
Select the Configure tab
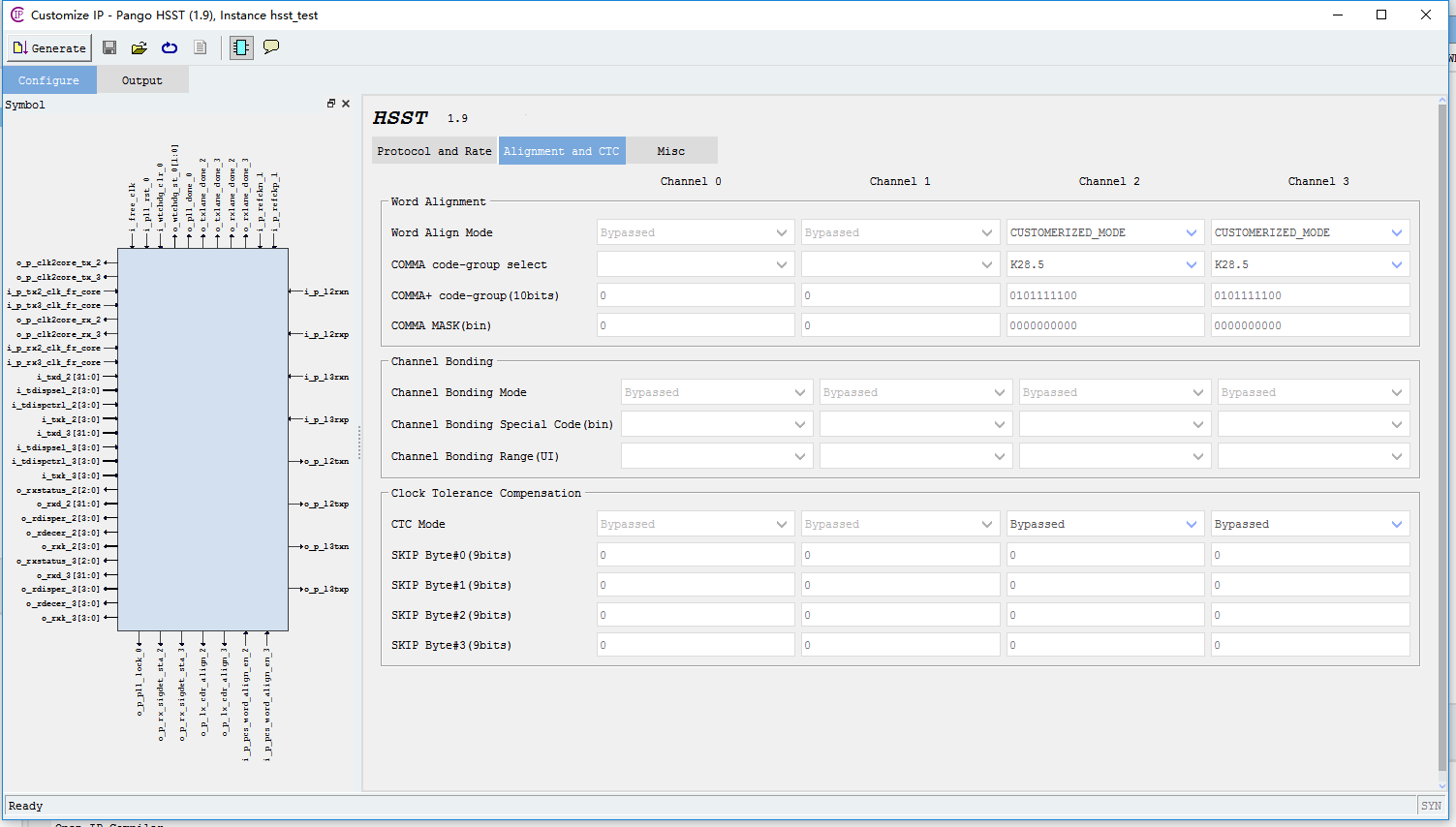[x=49, y=80]
